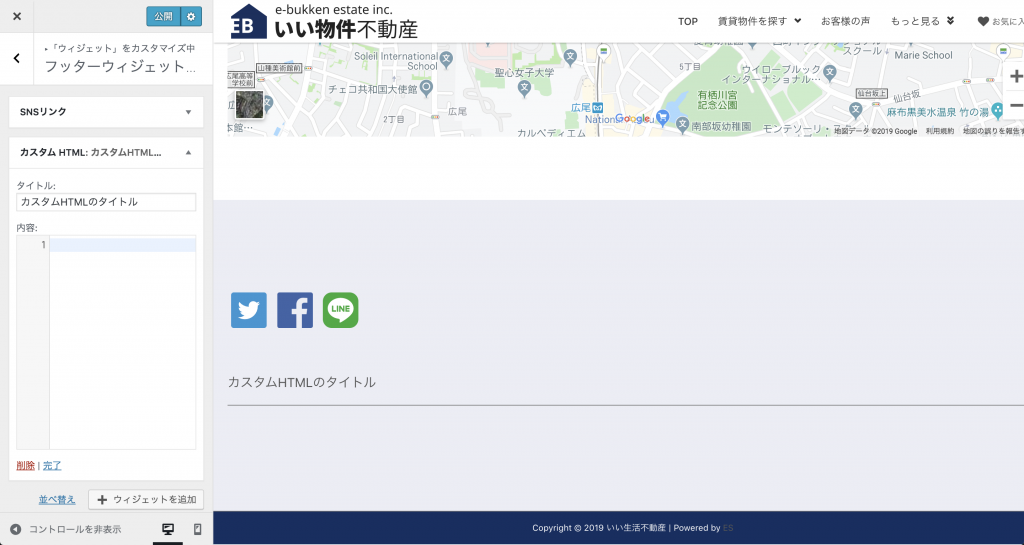Viewport: 1024px width, 545px height.
Task: Click the 削除 link
Action: pos(26,465)
